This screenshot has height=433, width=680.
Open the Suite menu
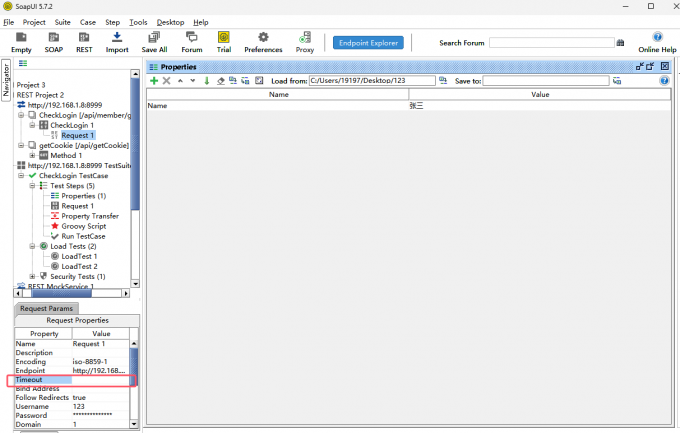pyautogui.click(x=62, y=22)
